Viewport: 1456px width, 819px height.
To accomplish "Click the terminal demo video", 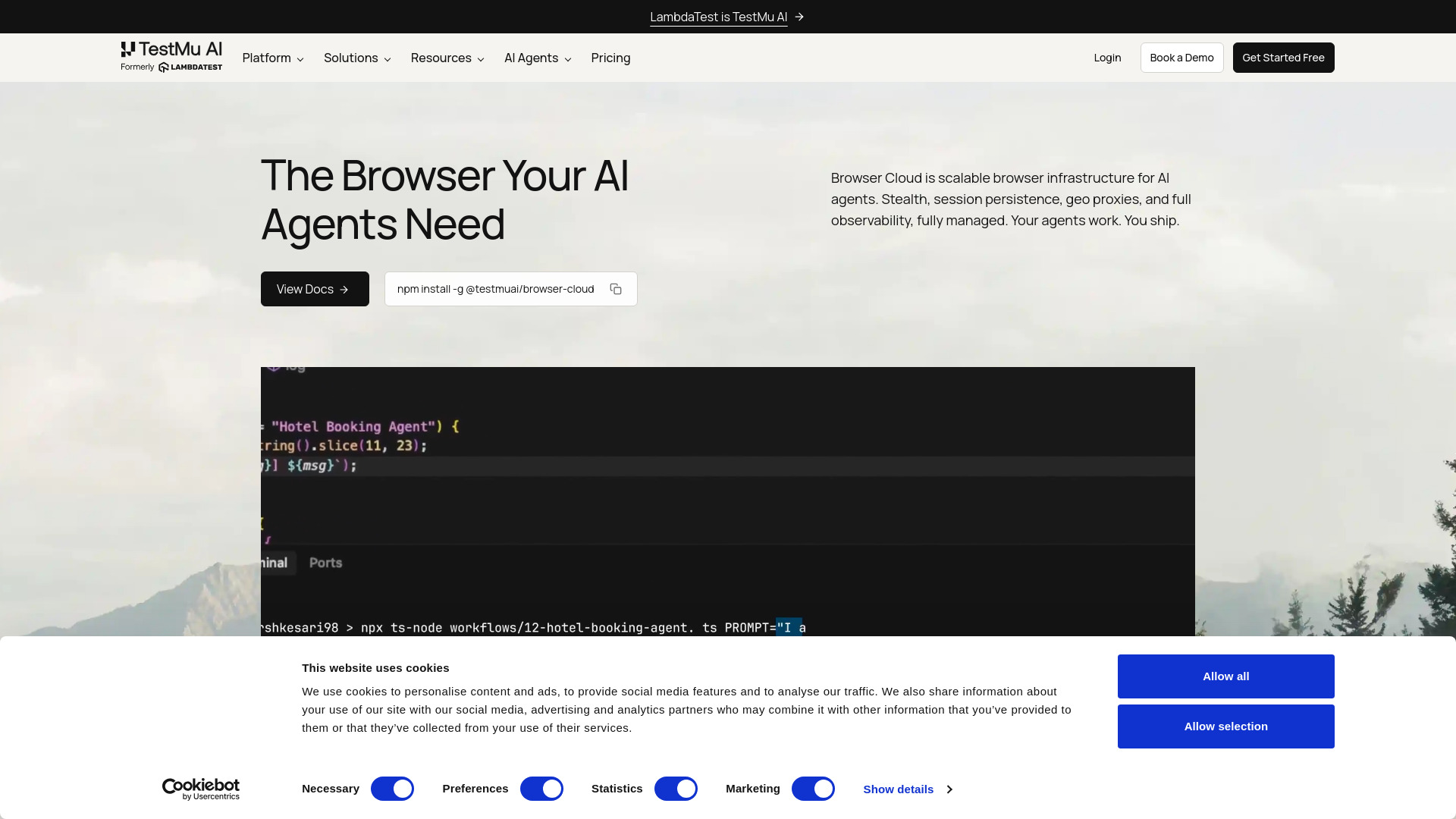I will tap(728, 501).
